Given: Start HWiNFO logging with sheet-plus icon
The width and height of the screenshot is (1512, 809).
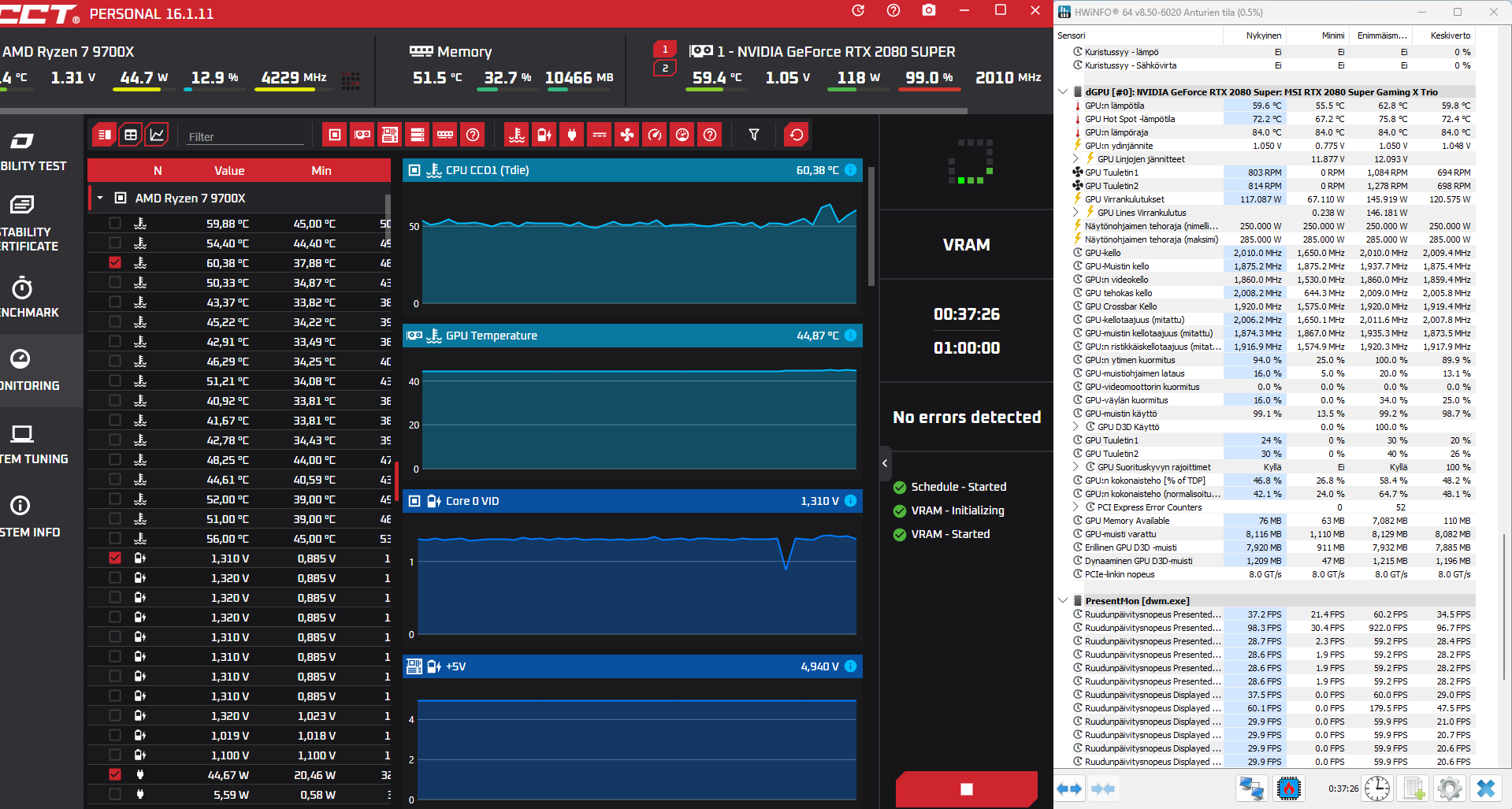Looking at the screenshot, I should pos(1414,788).
